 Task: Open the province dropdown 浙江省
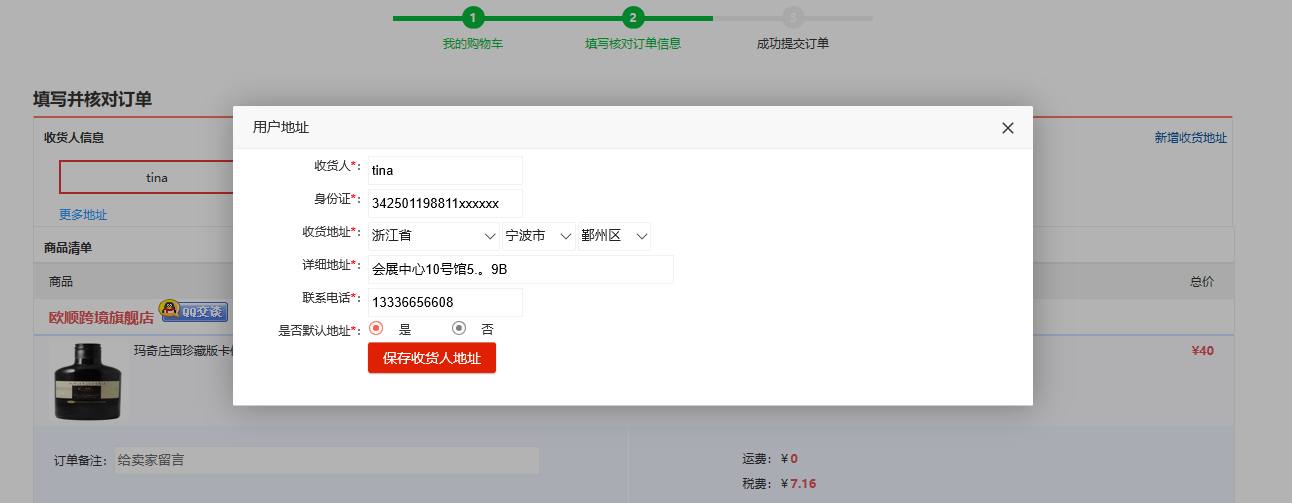point(434,236)
